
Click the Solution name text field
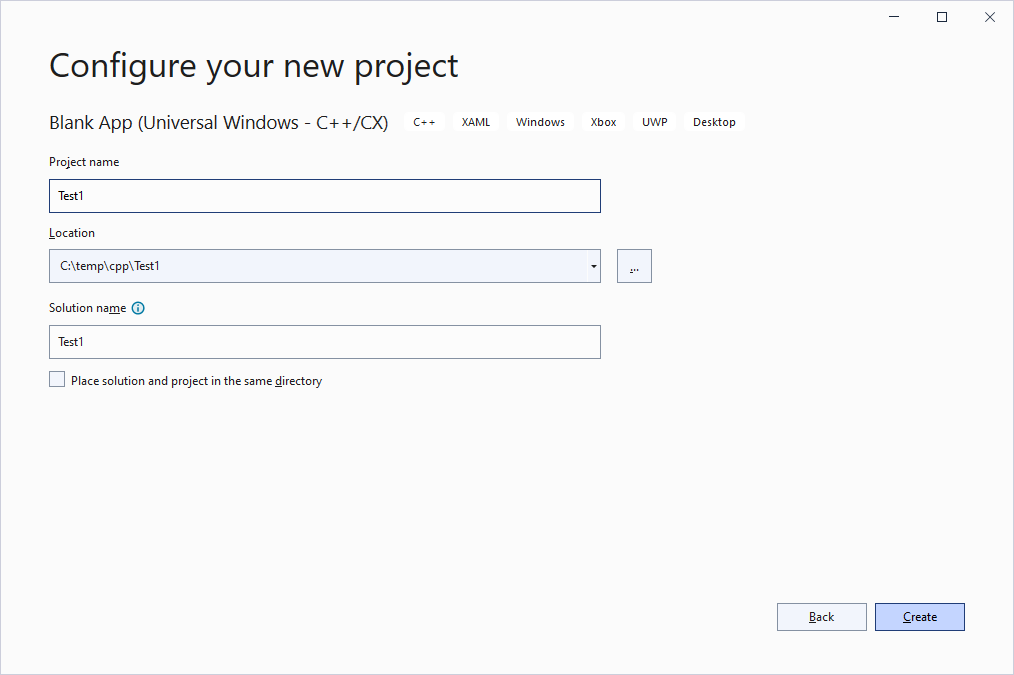(x=325, y=342)
